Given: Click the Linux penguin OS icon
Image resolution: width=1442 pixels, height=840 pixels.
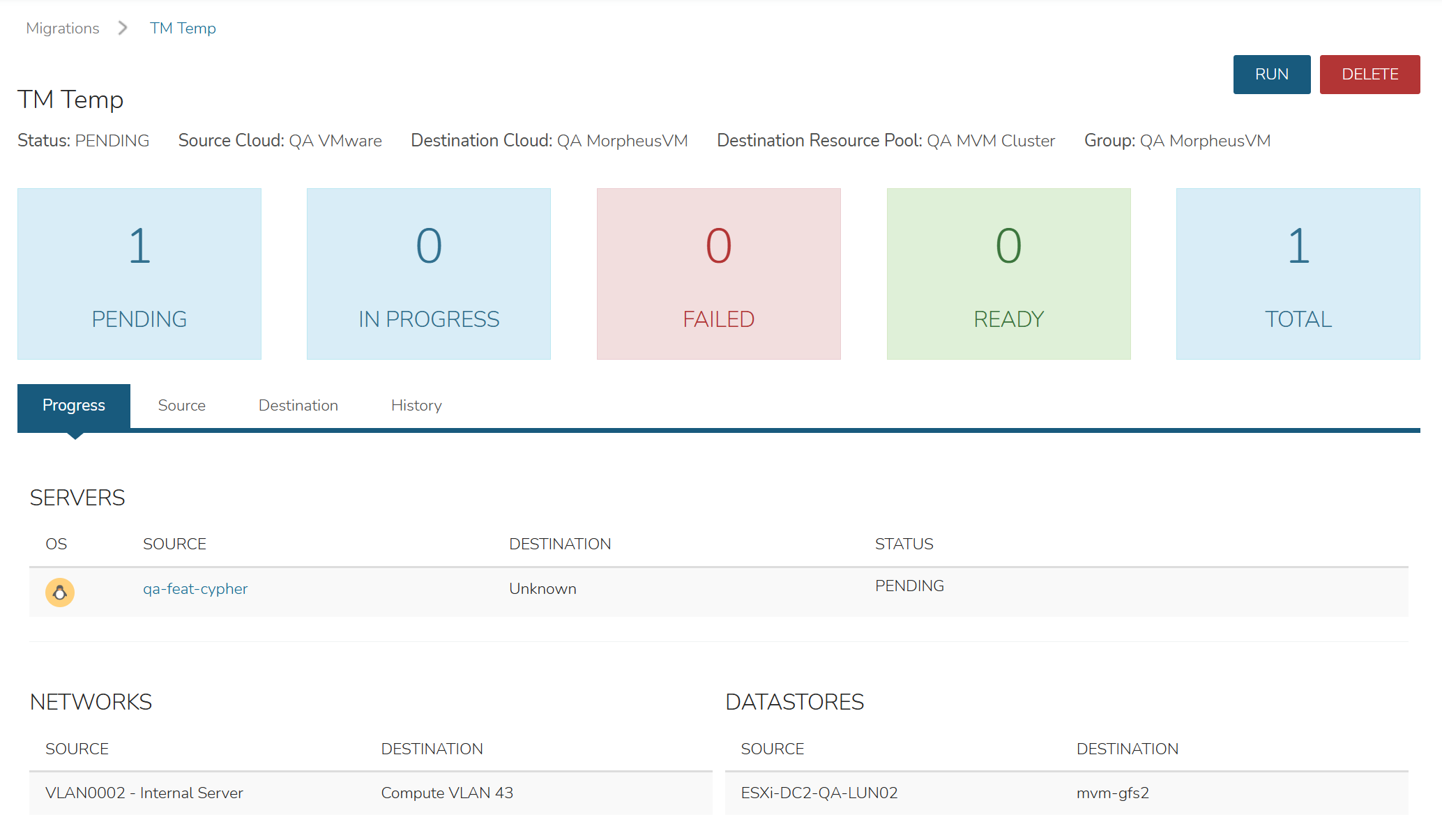Looking at the screenshot, I should 60,593.
